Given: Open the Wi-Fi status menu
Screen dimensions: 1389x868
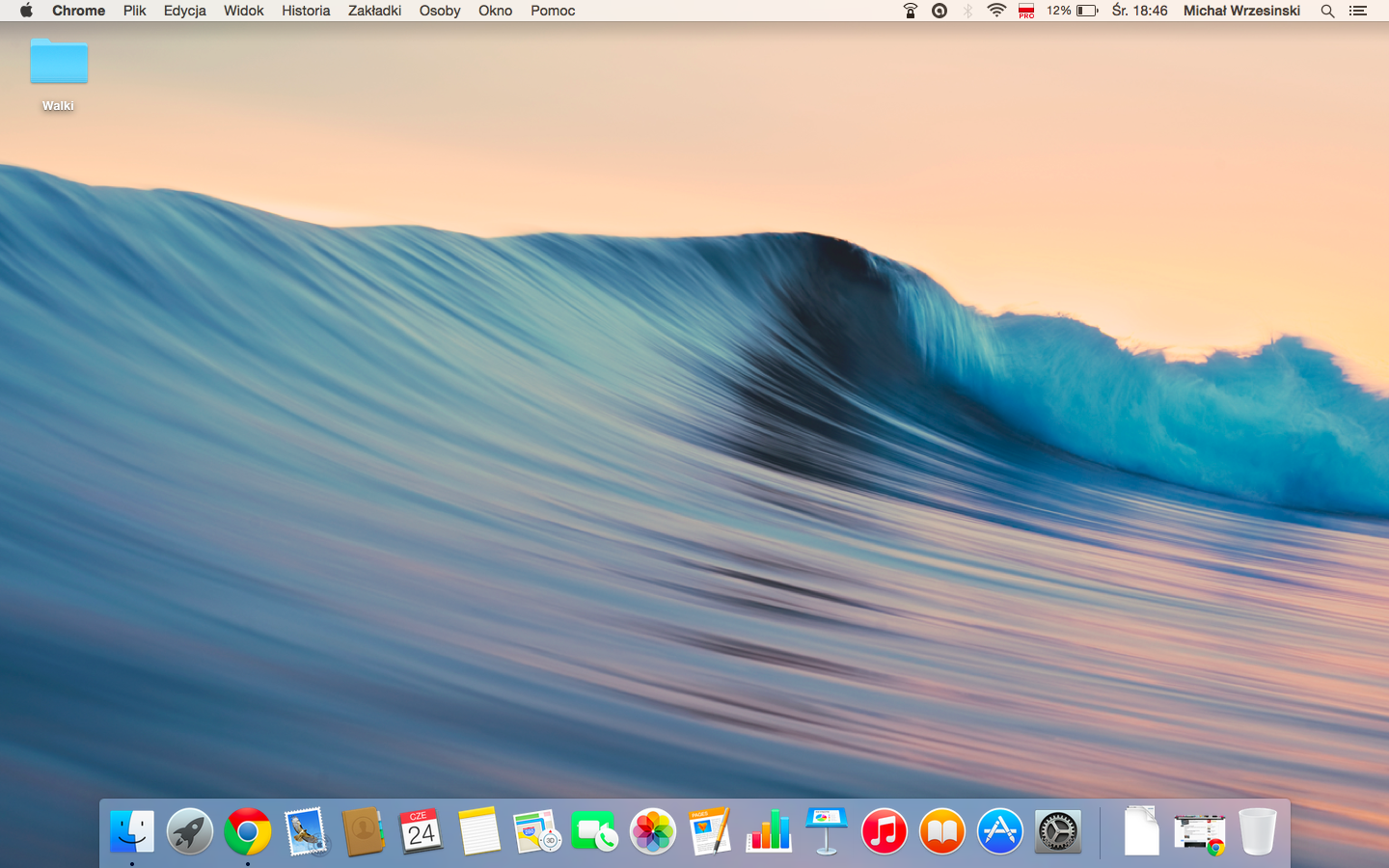Looking at the screenshot, I should pos(997,11).
